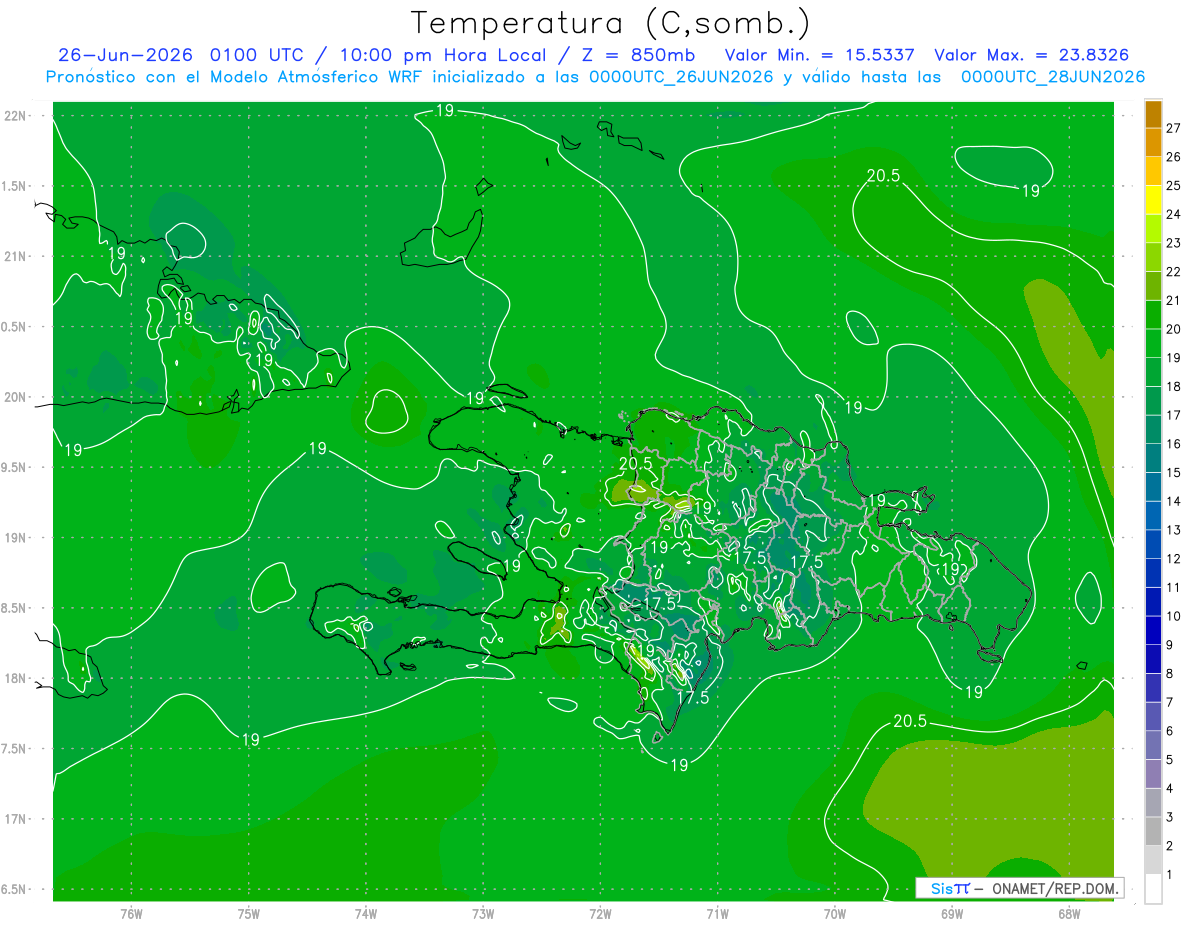This screenshot has width=1200, height=927.
Task: Click the "0.5N" latitude axis label
Action: pyautogui.click(x=15, y=327)
